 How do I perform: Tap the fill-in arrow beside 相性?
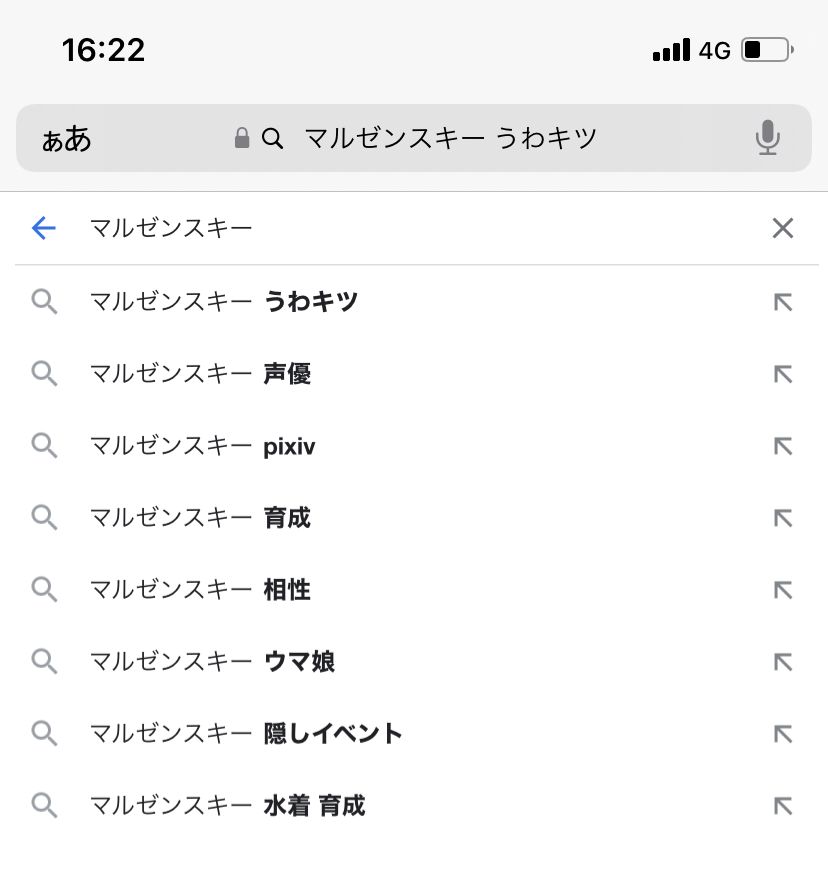point(782,590)
